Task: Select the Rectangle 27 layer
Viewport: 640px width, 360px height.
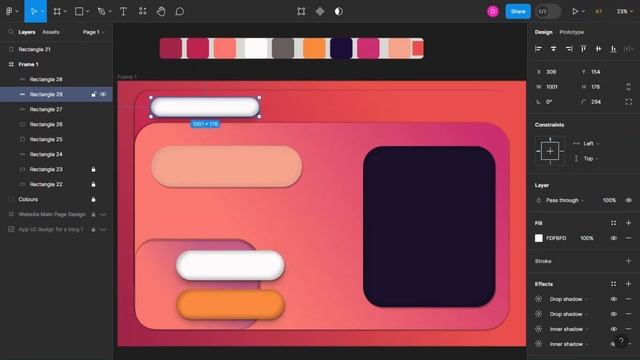Action: (56, 109)
